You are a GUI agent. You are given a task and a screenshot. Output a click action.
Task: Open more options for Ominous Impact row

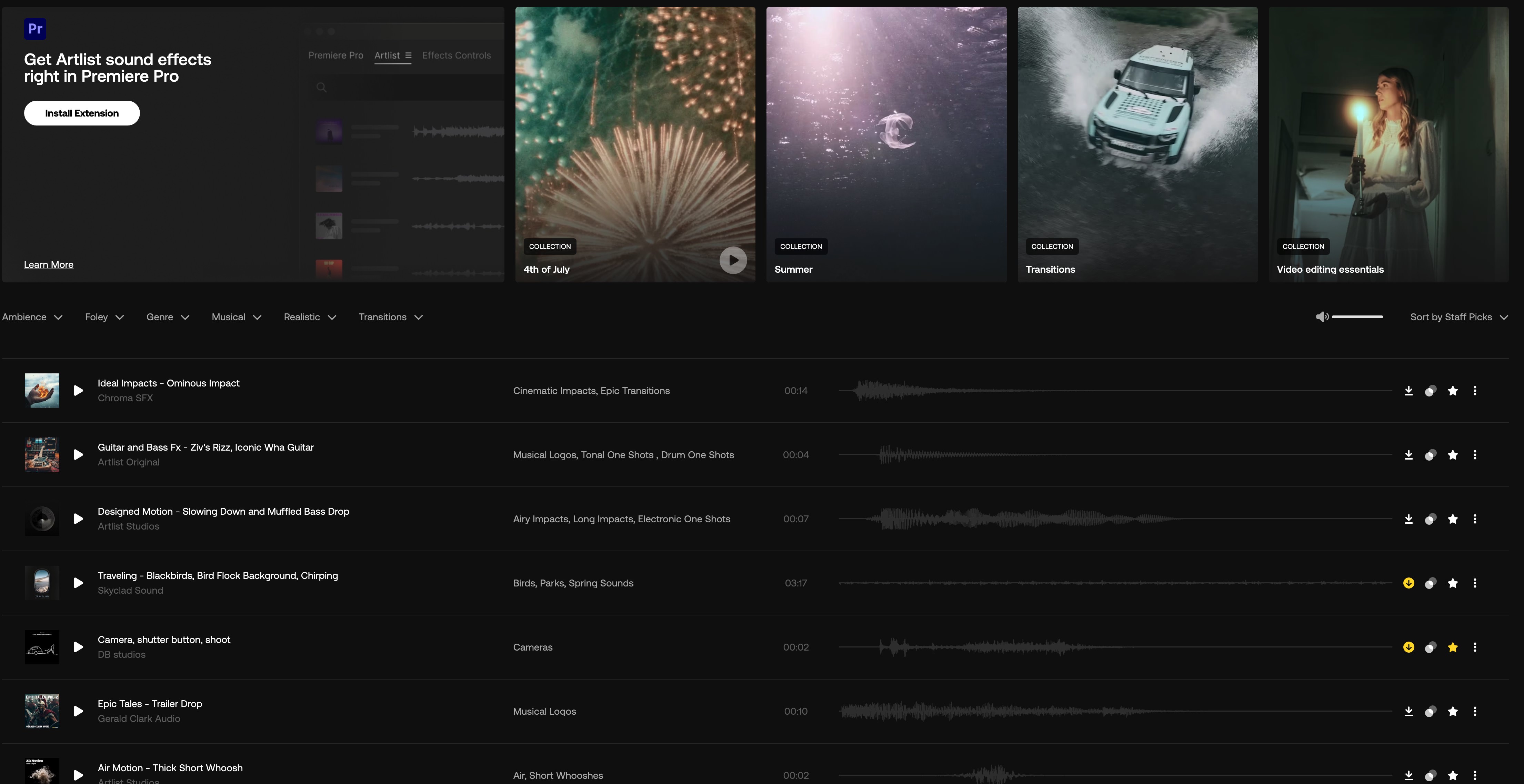(x=1475, y=391)
